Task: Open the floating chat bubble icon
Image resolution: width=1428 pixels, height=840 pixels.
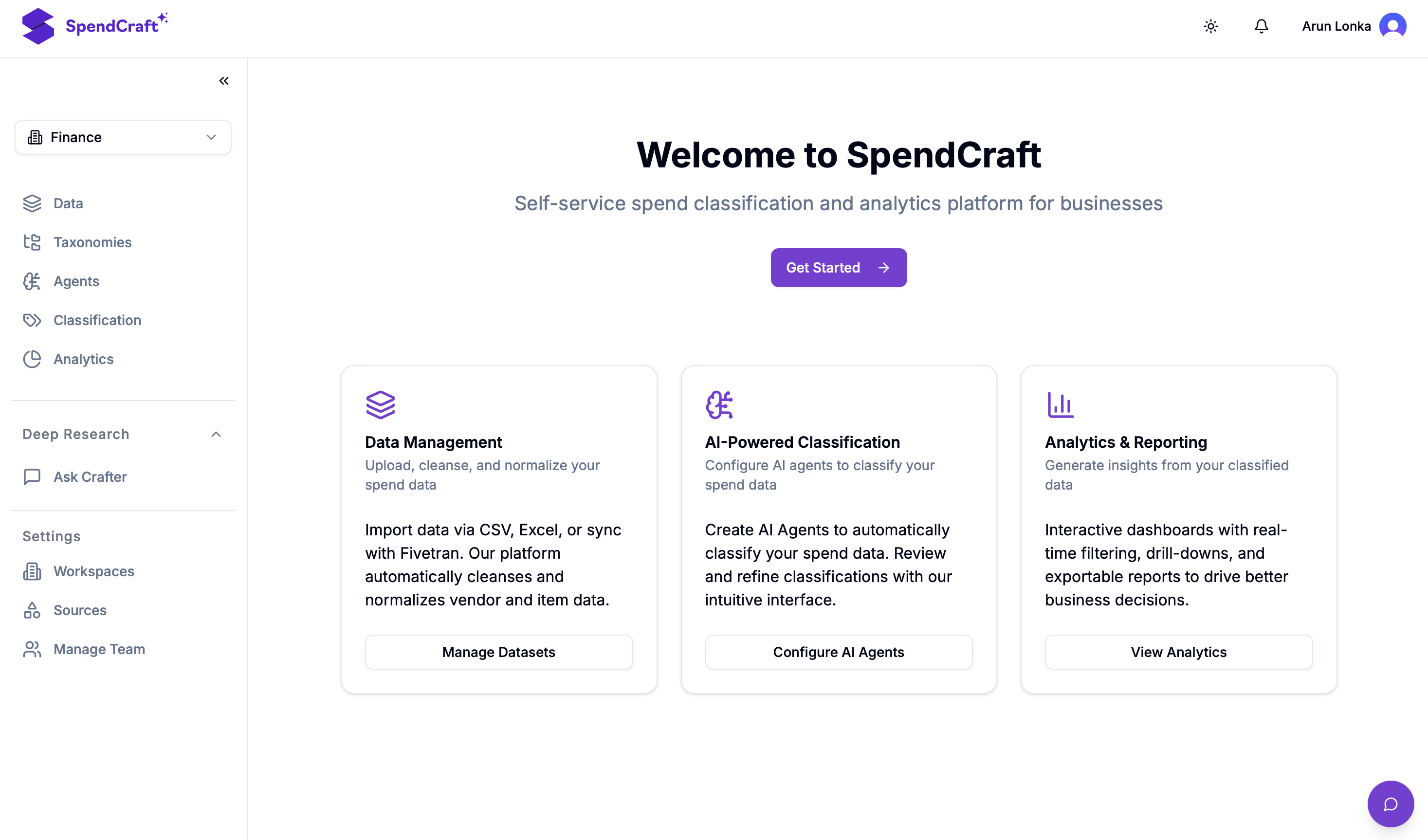Action: pyautogui.click(x=1390, y=803)
